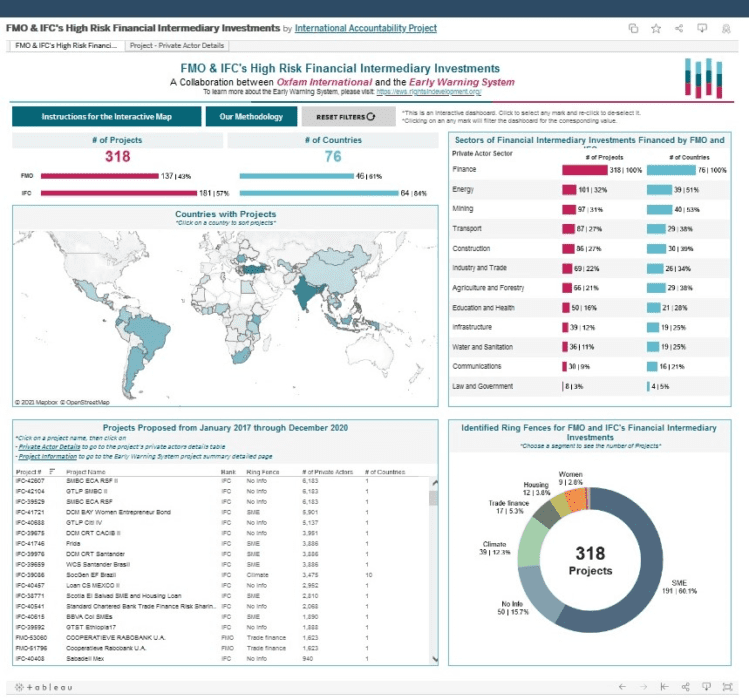Click the 'Women 9 | 2.8%' donut label

[x=571, y=478]
